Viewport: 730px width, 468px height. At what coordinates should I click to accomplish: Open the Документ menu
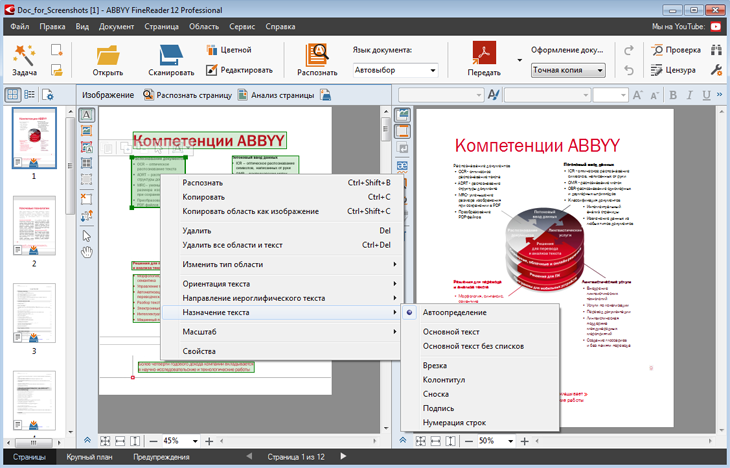coord(116,27)
